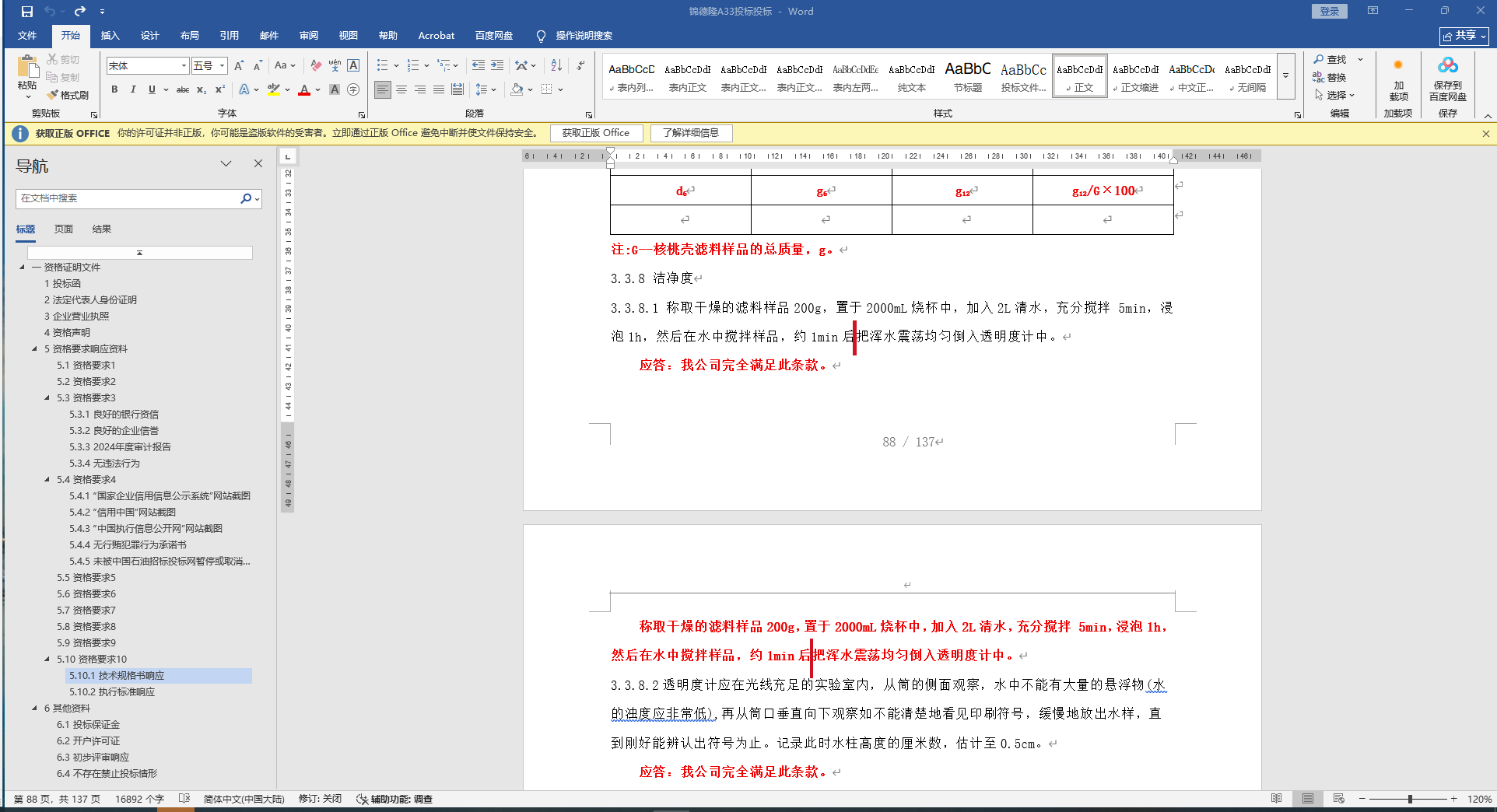This screenshot has width=1497, height=812.
Task: Increase the paragraph indent
Action: (497, 66)
